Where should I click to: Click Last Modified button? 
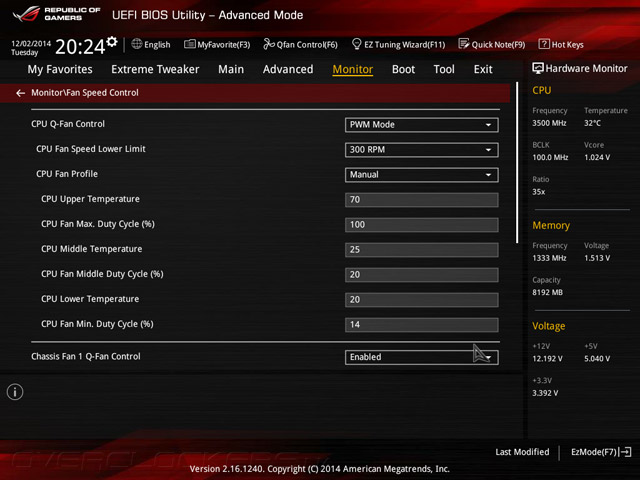522,452
